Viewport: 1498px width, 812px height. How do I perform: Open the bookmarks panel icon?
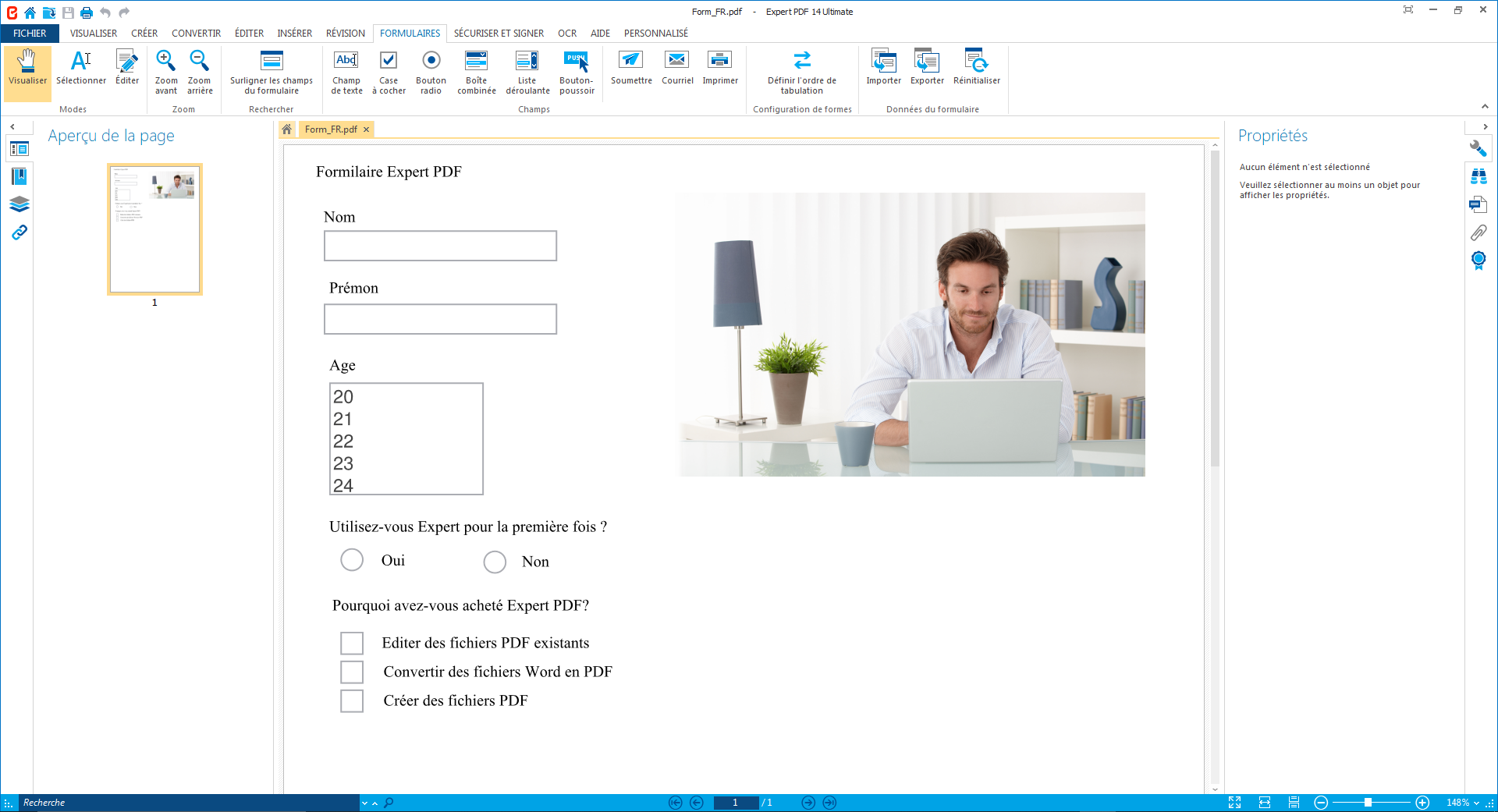click(20, 176)
